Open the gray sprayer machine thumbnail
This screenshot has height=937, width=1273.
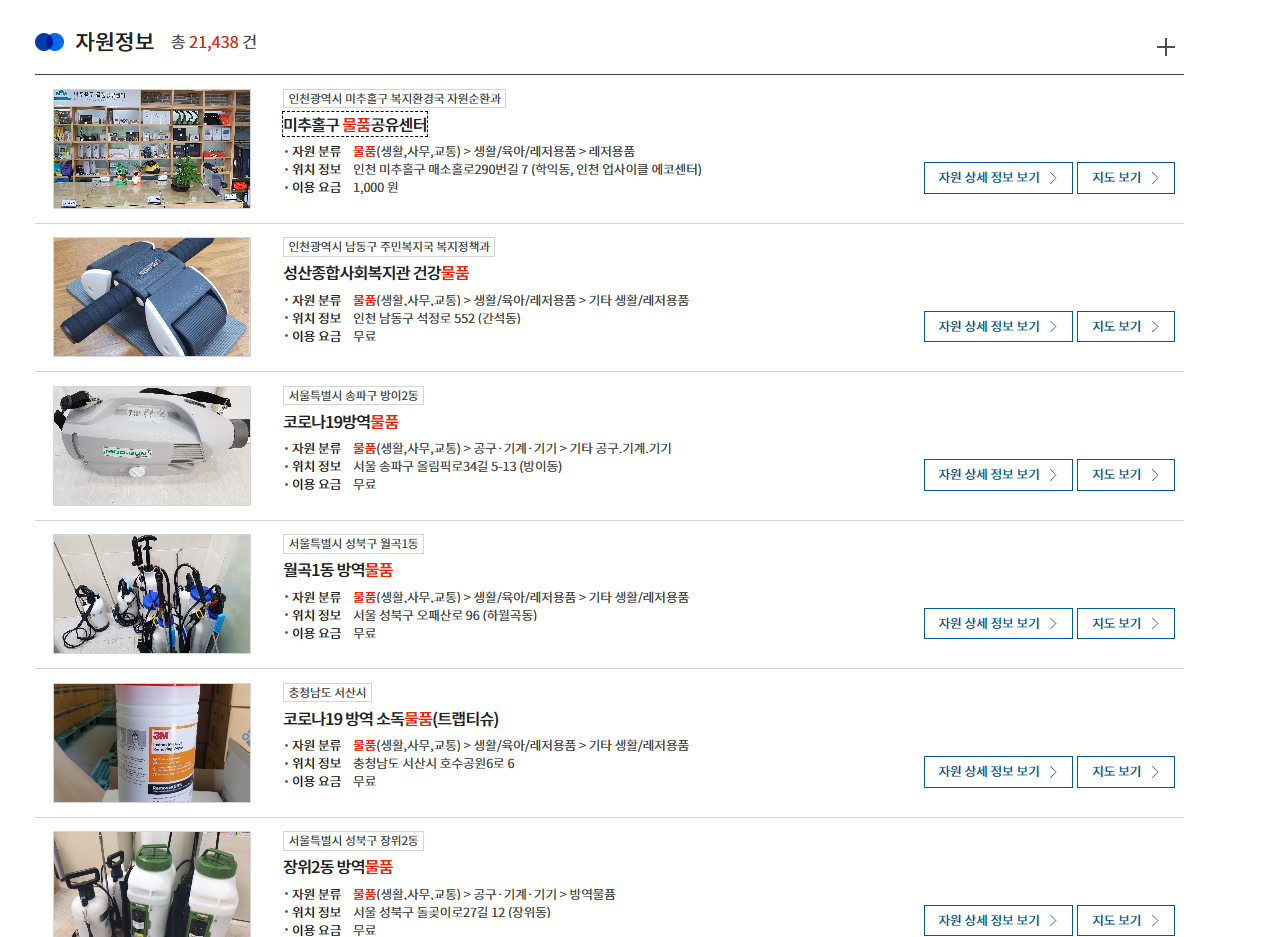click(152, 446)
